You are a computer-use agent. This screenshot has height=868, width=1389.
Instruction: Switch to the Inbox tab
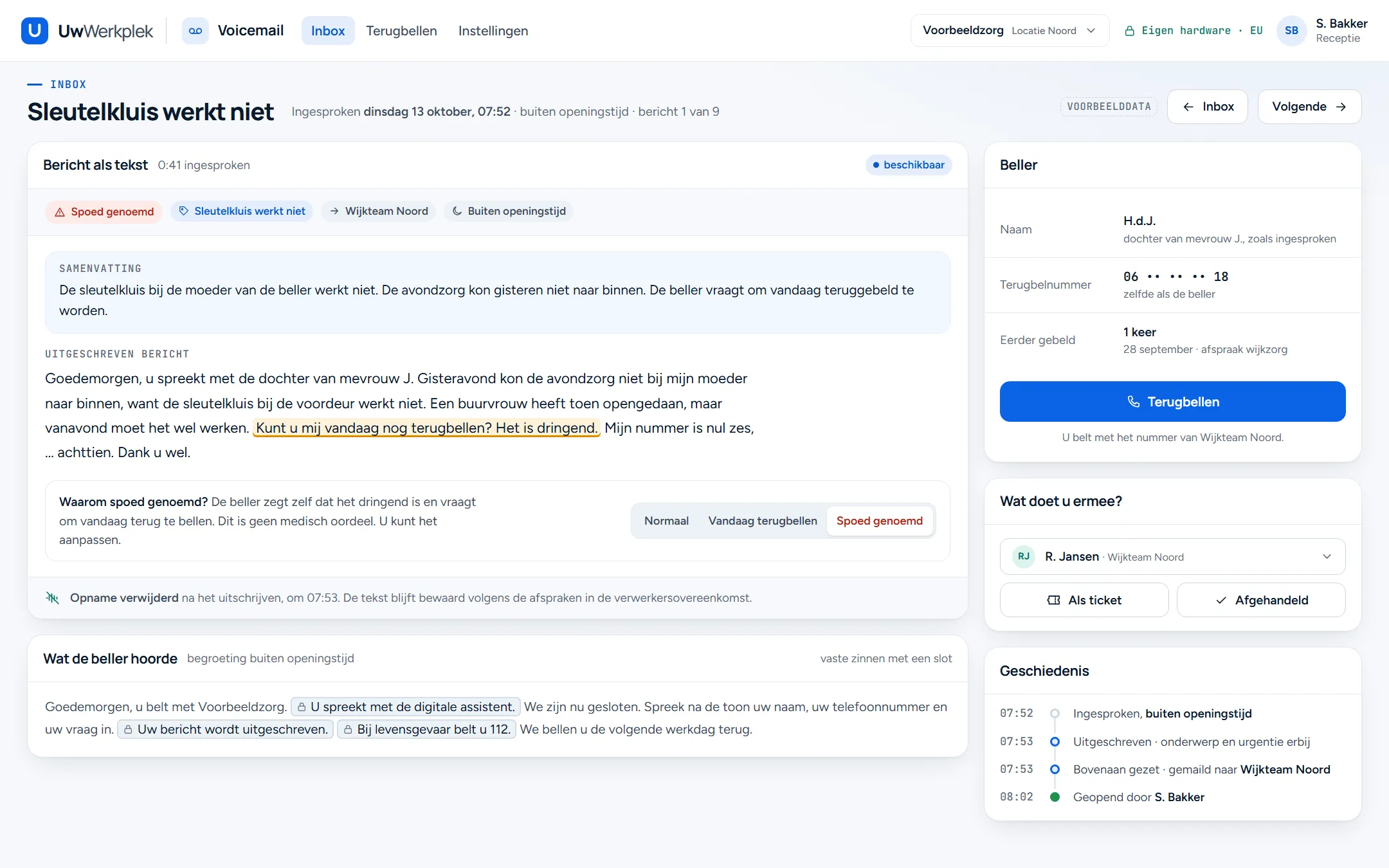tap(328, 31)
